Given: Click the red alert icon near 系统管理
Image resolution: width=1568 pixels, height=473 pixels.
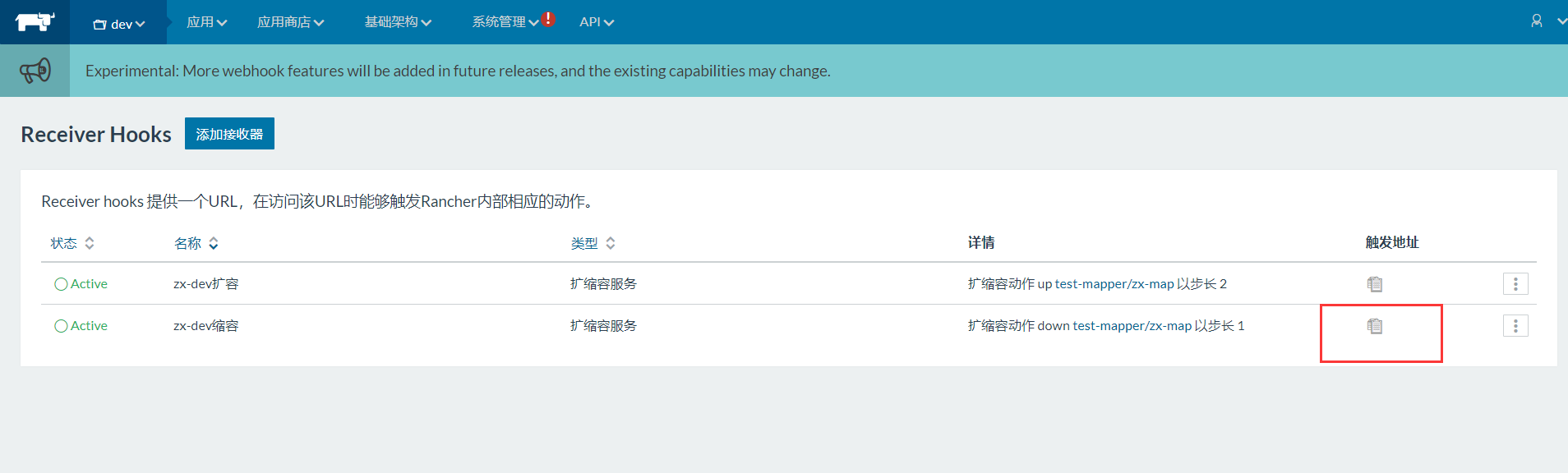Looking at the screenshot, I should coord(548,19).
